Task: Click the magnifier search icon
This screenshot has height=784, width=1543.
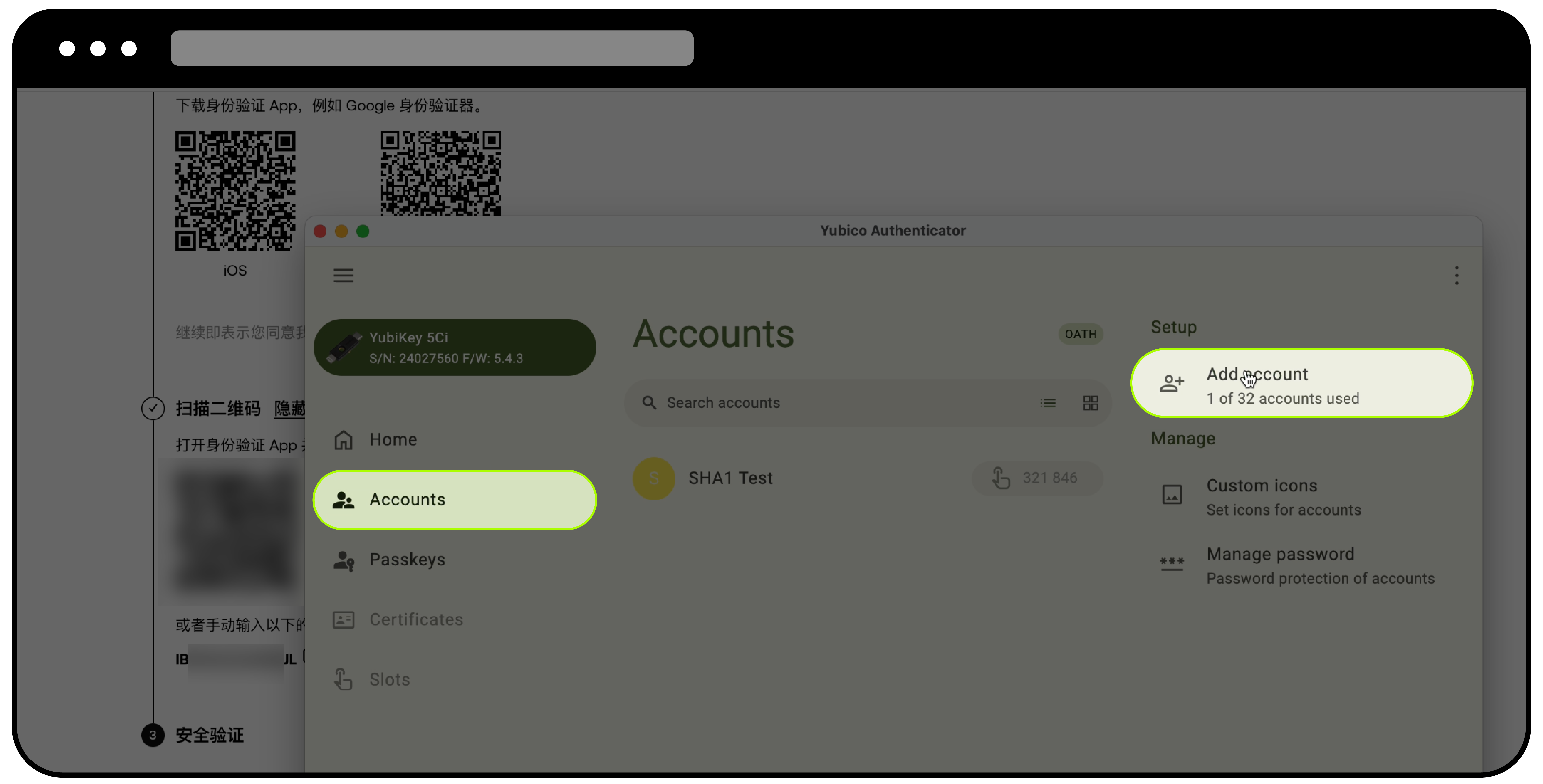Action: click(x=649, y=403)
